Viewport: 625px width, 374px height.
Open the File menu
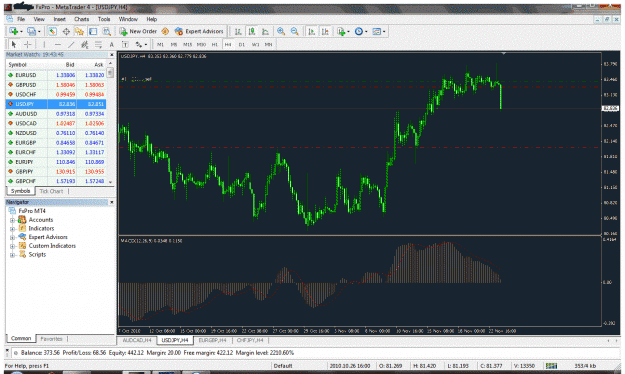click(x=21, y=19)
